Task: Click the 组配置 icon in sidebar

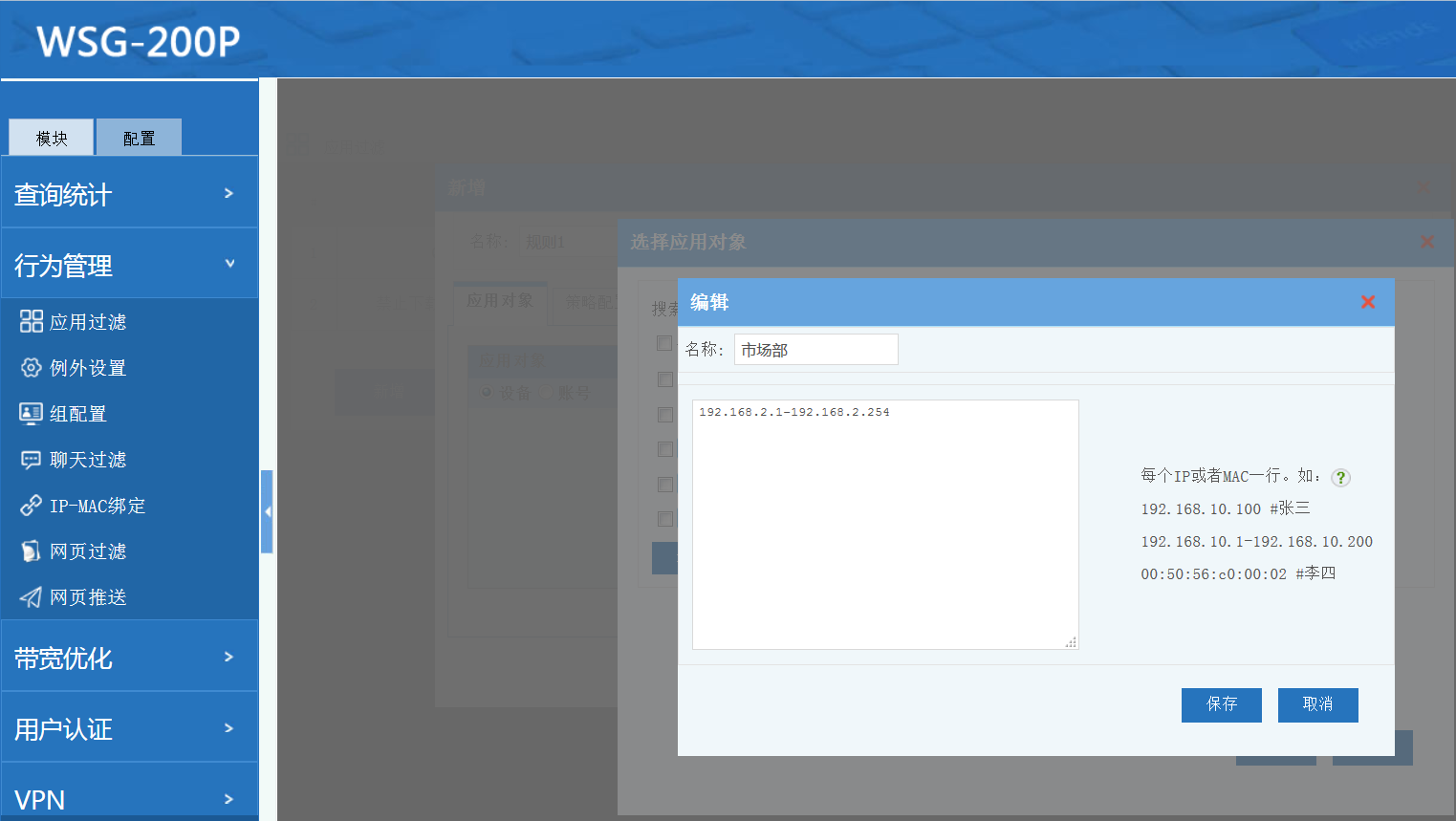Action: point(31,413)
